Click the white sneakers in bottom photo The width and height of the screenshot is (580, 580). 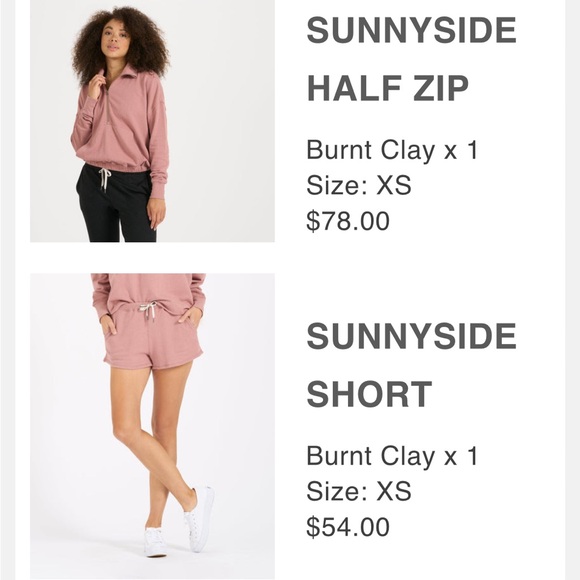[x=179, y=525]
